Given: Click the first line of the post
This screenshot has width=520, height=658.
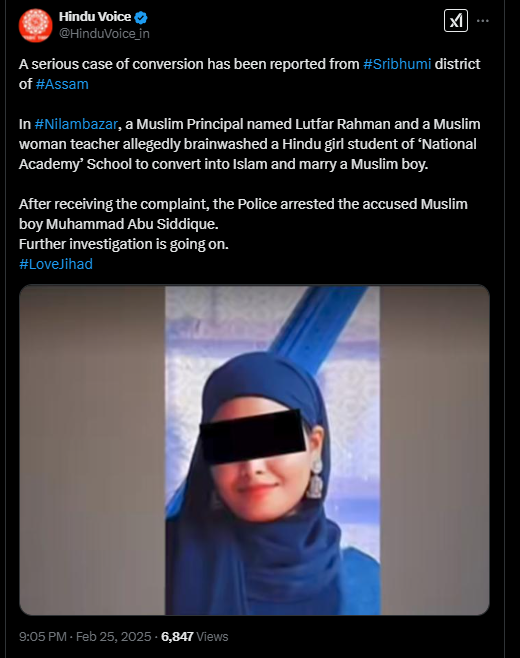Looking at the screenshot, I should tap(249, 64).
